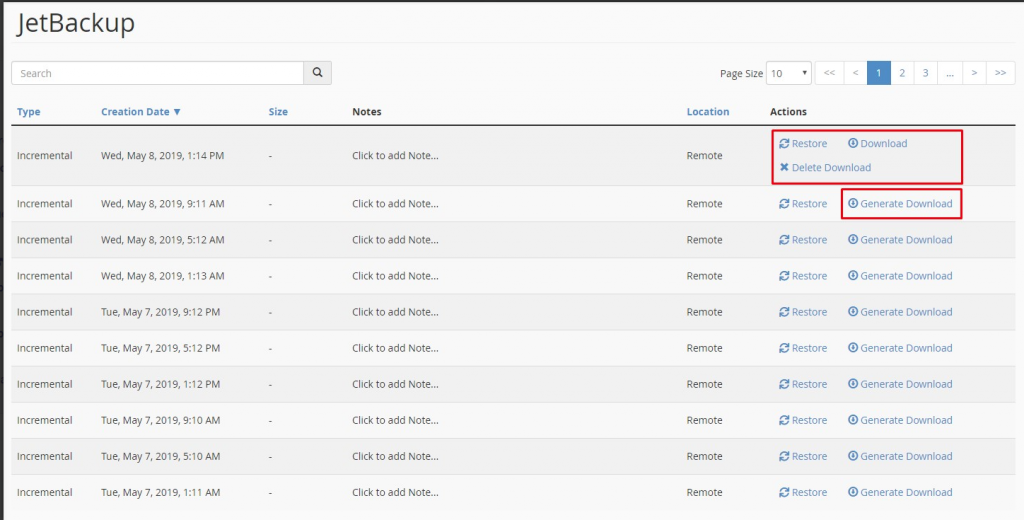Add a note to the May 8 1:13 AM backup
The height and width of the screenshot is (520, 1024).
pyautogui.click(x=395, y=276)
